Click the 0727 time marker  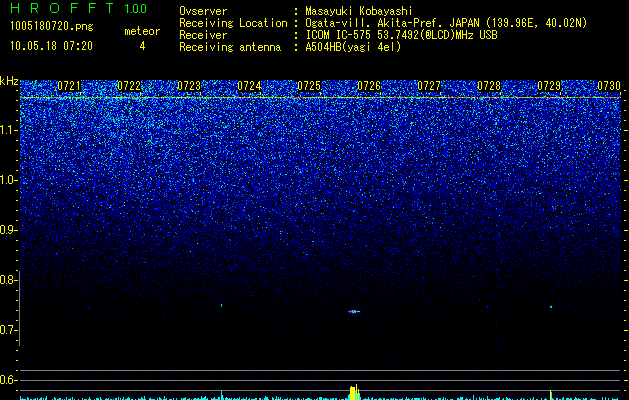point(429,86)
